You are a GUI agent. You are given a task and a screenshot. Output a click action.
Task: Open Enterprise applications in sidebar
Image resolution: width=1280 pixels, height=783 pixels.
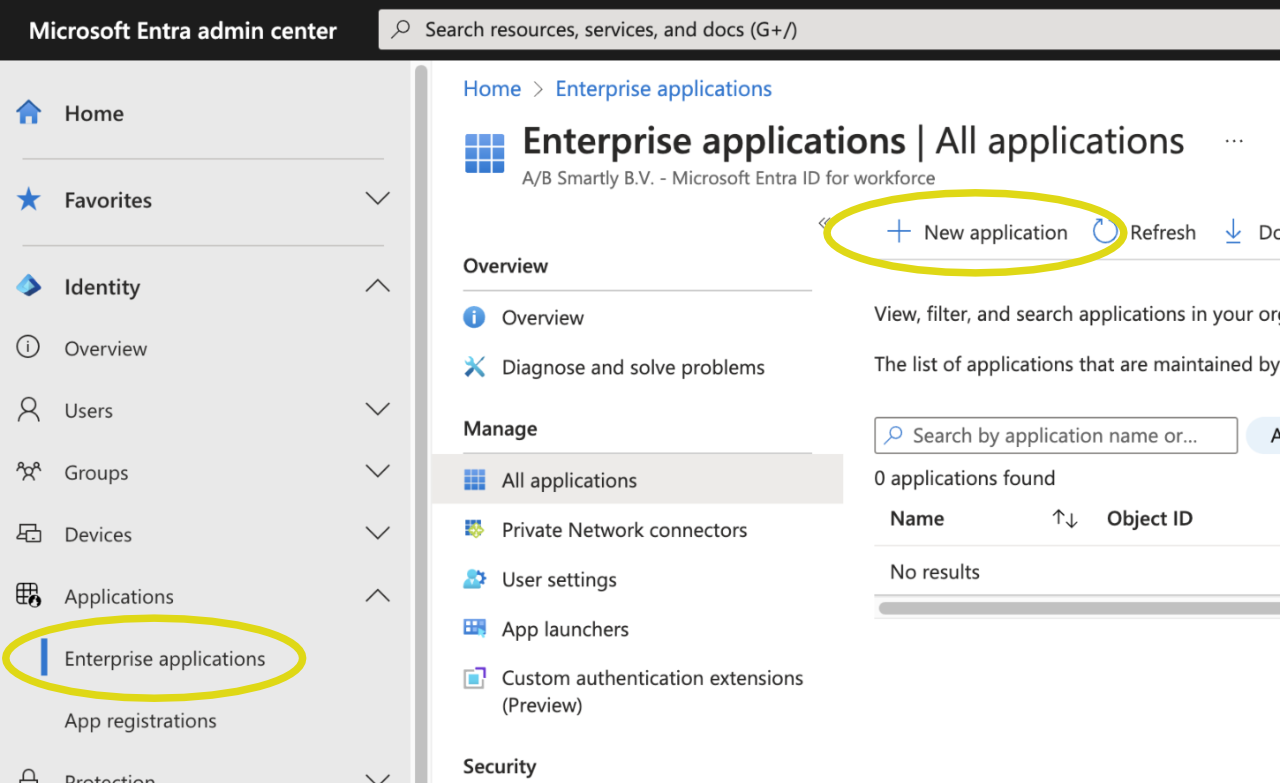165,659
